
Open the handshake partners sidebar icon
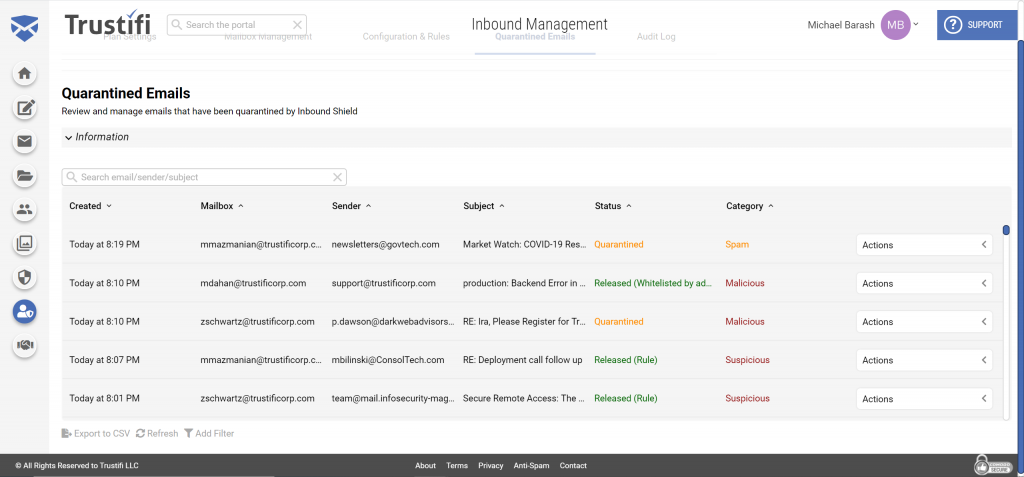[x=25, y=345]
